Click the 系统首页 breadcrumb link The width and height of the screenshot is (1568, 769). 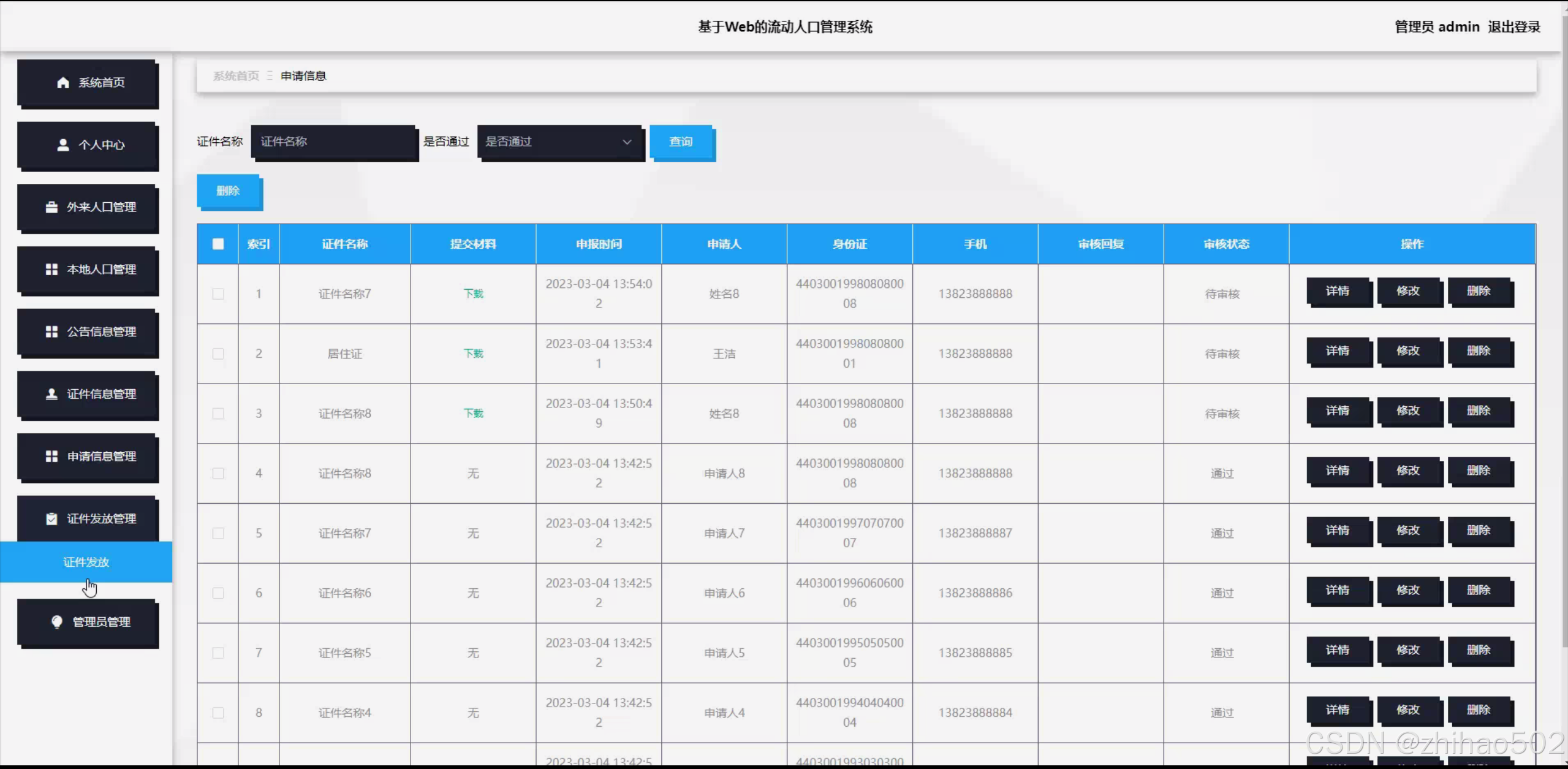click(236, 76)
